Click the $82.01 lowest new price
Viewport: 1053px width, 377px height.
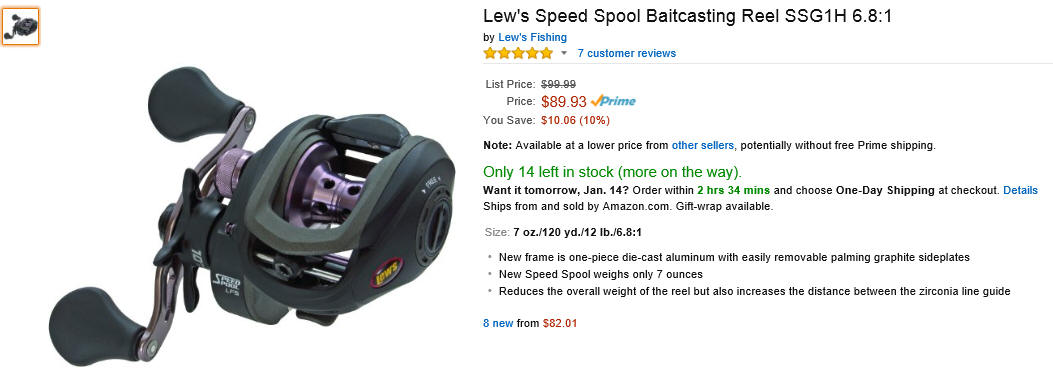pos(560,323)
